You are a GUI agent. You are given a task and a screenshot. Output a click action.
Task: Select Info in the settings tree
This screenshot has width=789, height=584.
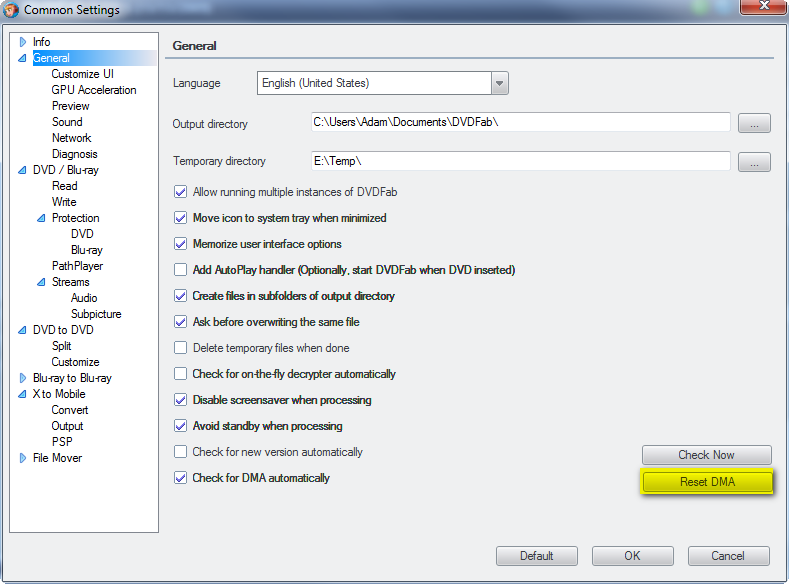click(41, 42)
